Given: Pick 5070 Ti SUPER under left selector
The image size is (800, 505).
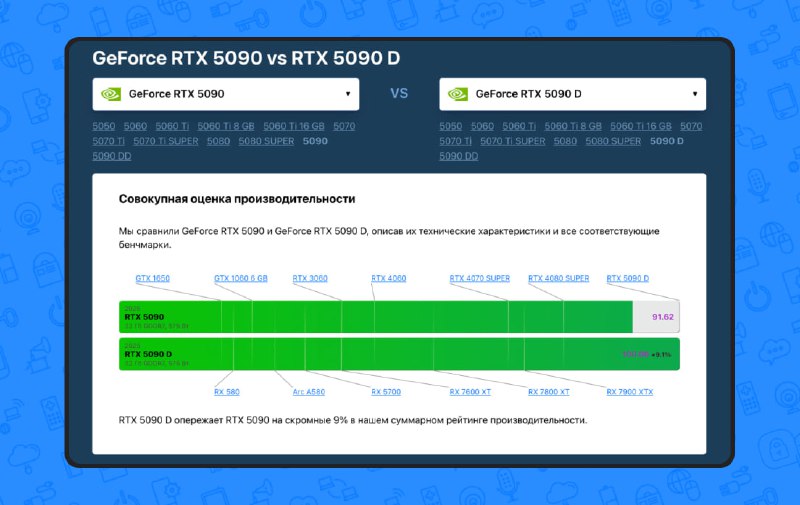Looking at the screenshot, I should tap(166, 141).
